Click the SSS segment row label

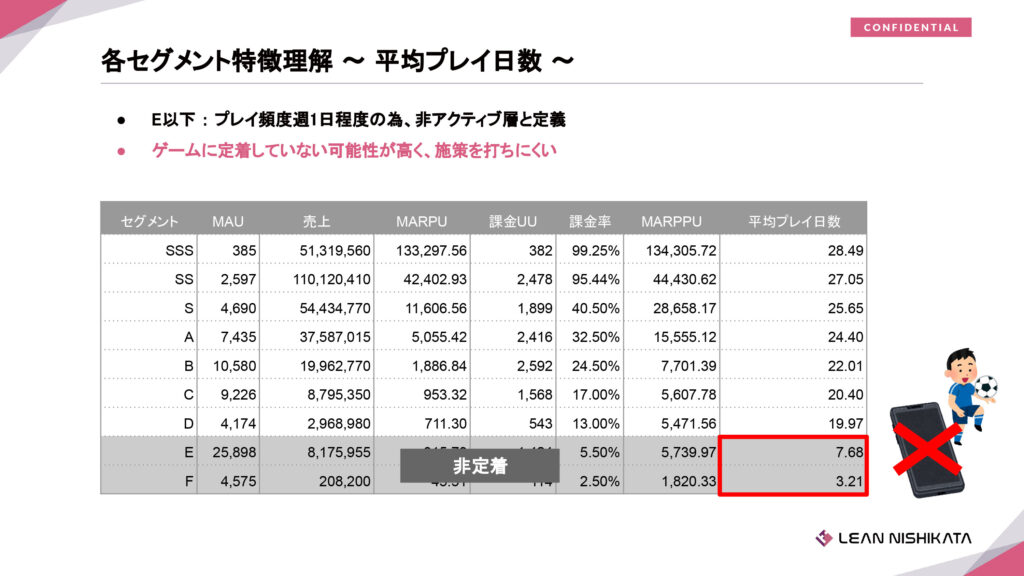click(x=179, y=250)
